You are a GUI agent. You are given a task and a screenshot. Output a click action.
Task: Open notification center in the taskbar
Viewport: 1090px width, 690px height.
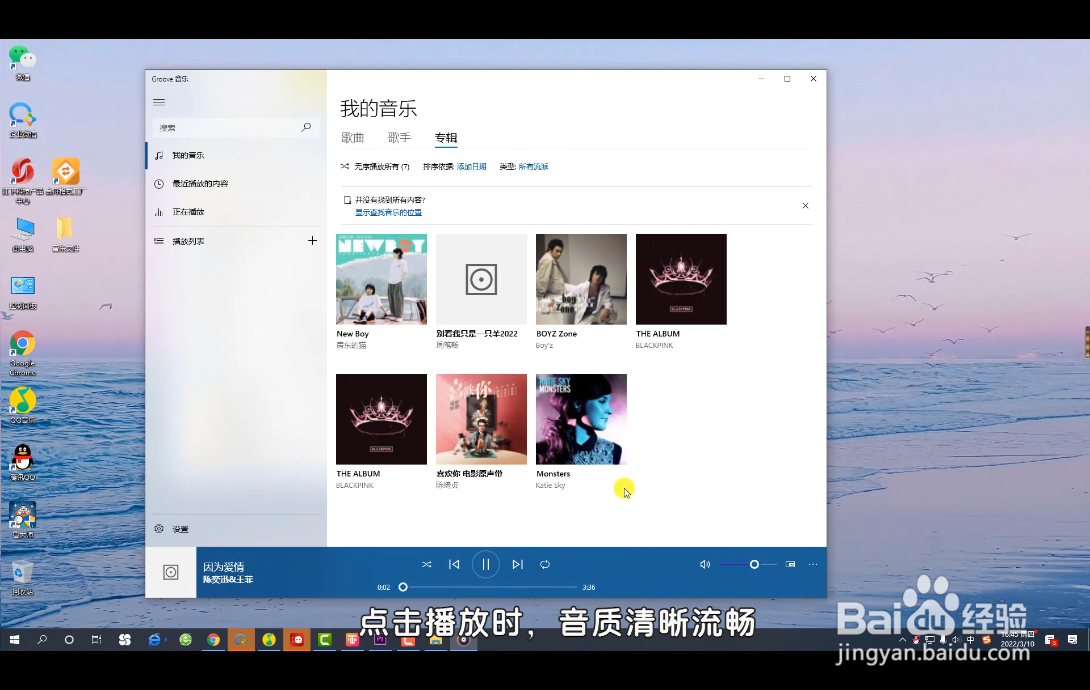coord(1072,640)
